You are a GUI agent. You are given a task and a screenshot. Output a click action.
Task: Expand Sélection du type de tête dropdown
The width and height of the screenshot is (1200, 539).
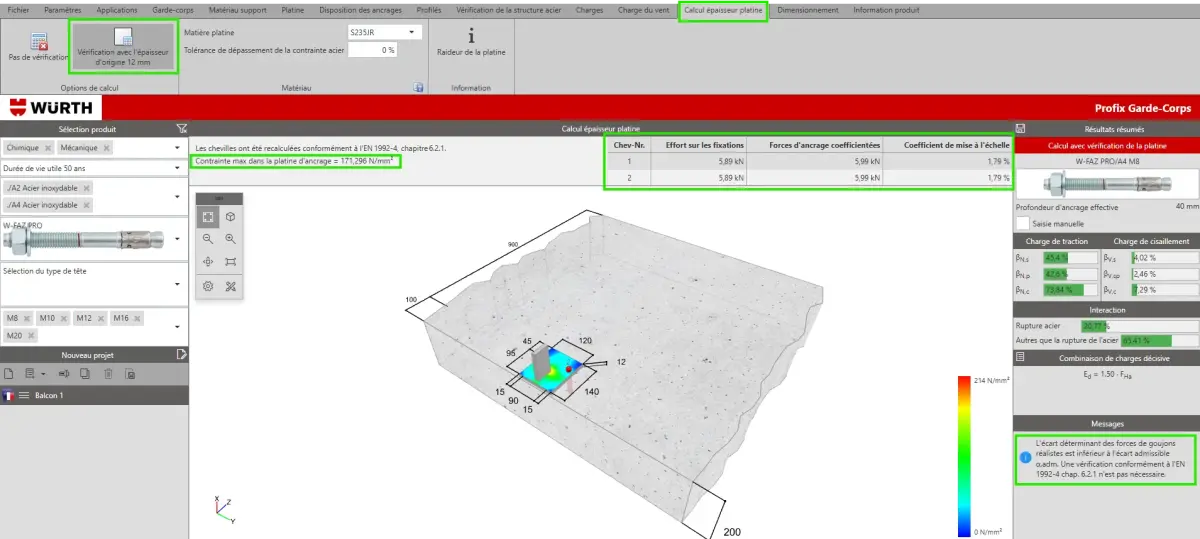(x=95, y=281)
